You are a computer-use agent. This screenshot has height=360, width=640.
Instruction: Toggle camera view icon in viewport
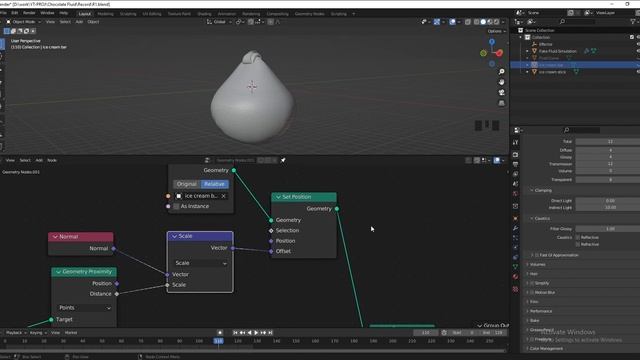502,93
